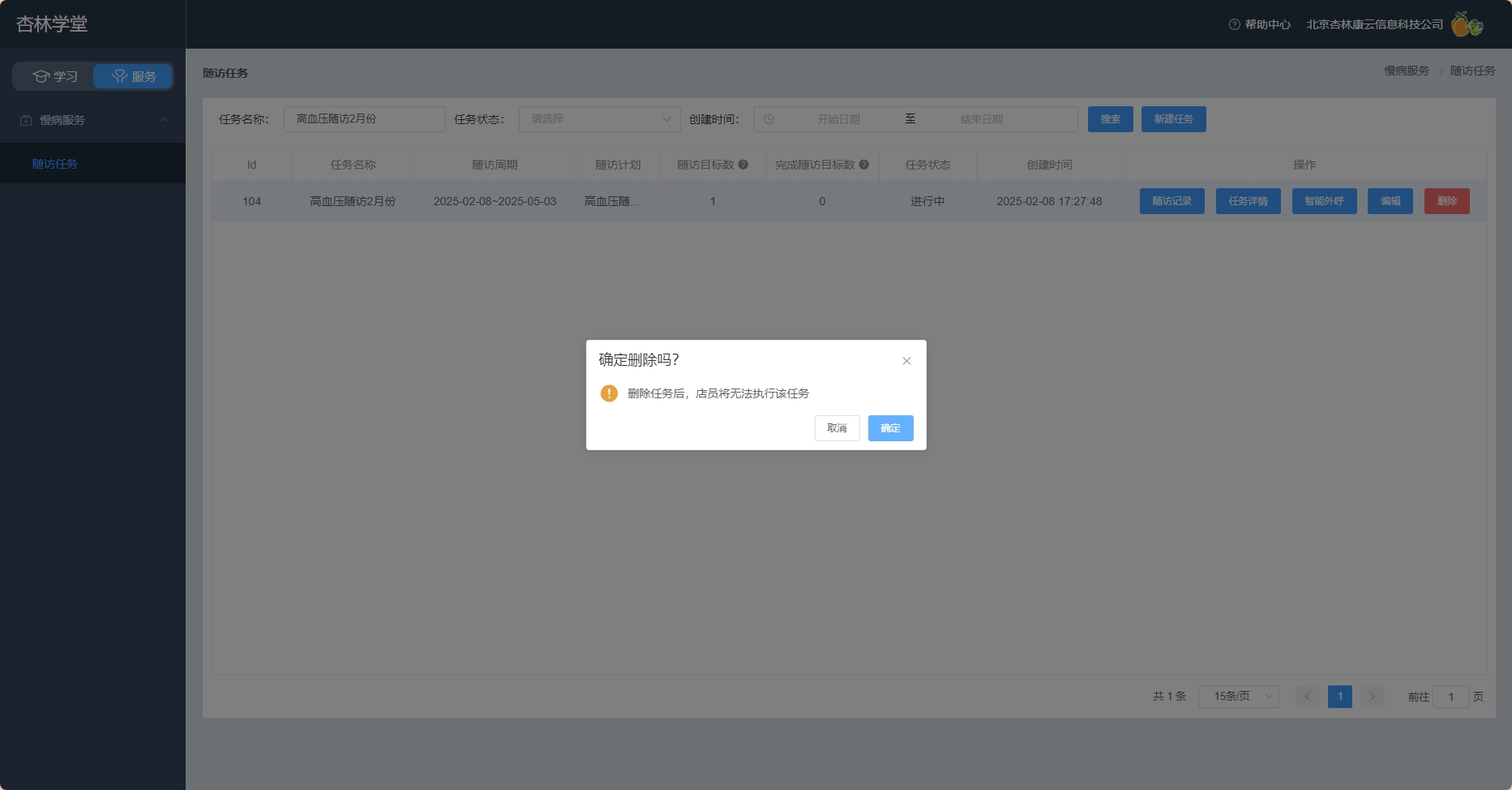This screenshot has height=790, width=1512.
Task: Open 随访记录 for task 104
Action: pyautogui.click(x=1172, y=201)
